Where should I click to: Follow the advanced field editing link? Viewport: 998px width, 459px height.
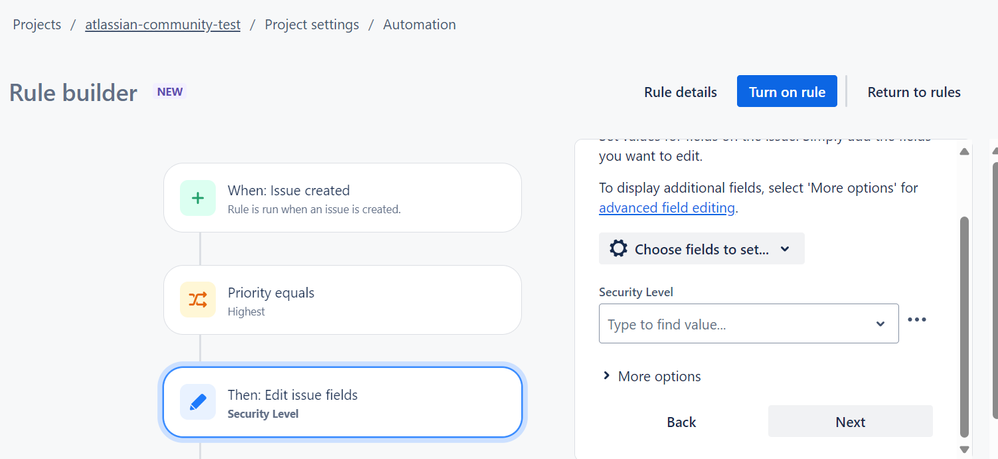666,208
